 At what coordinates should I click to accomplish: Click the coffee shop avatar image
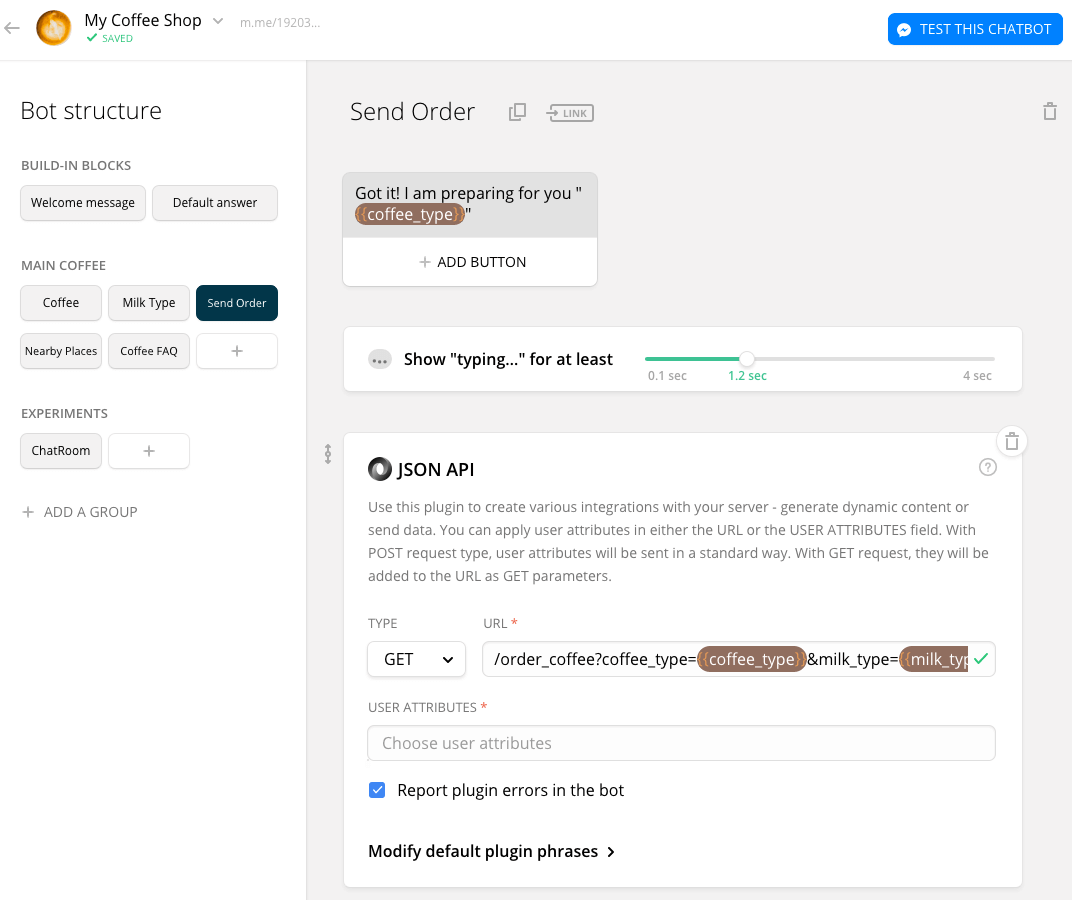click(53, 28)
